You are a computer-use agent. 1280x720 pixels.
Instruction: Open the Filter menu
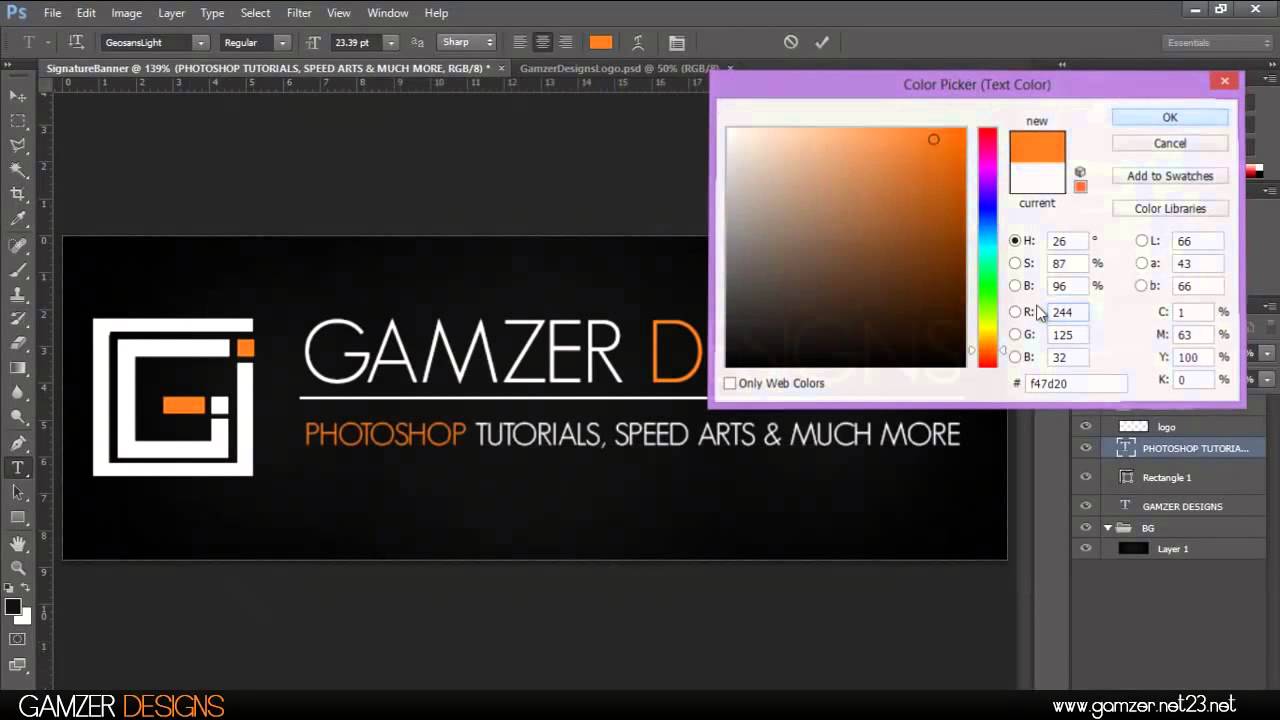click(299, 13)
